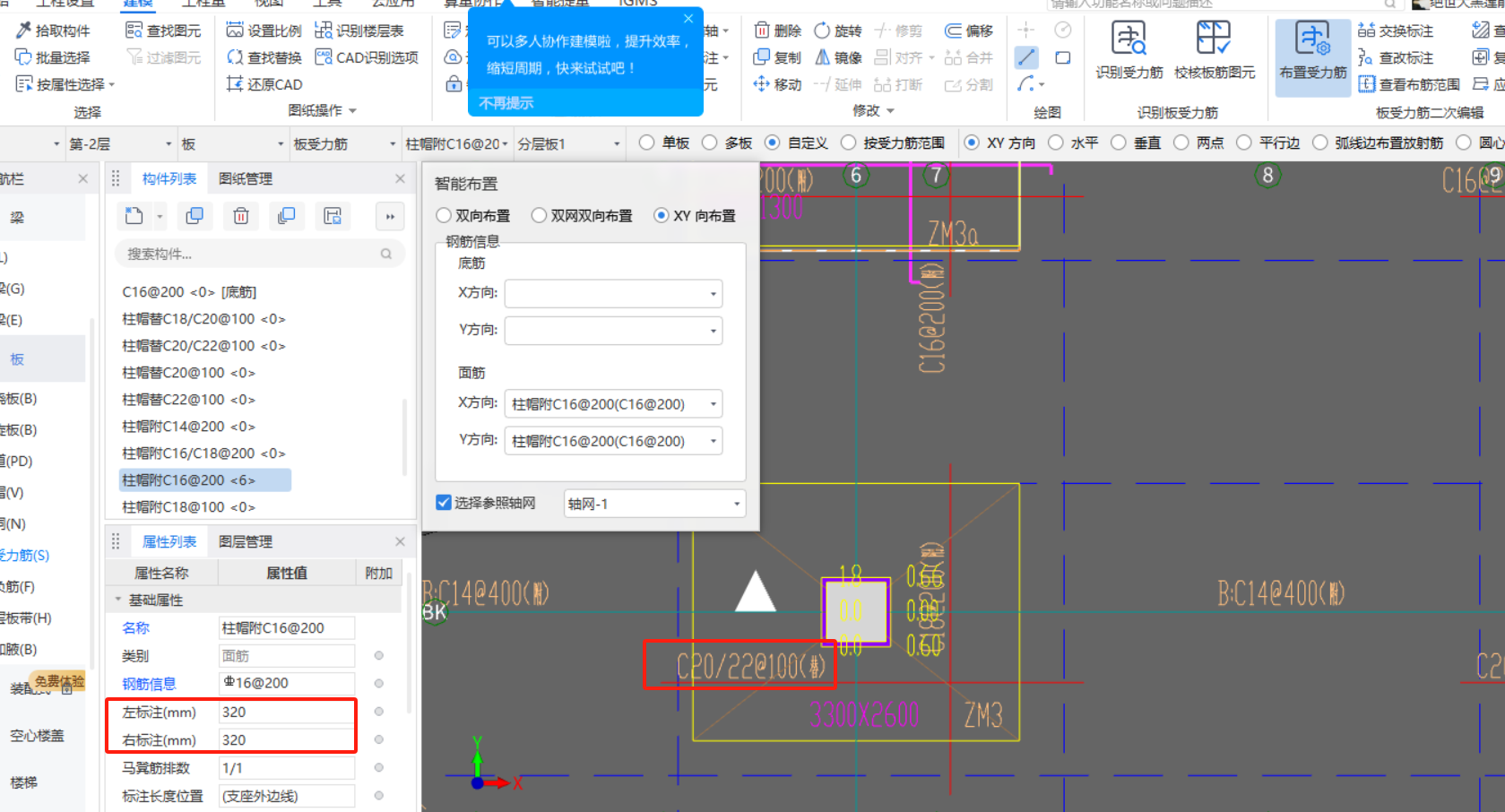Click the 右标注(mm) value field

click(x=287, y=739)
